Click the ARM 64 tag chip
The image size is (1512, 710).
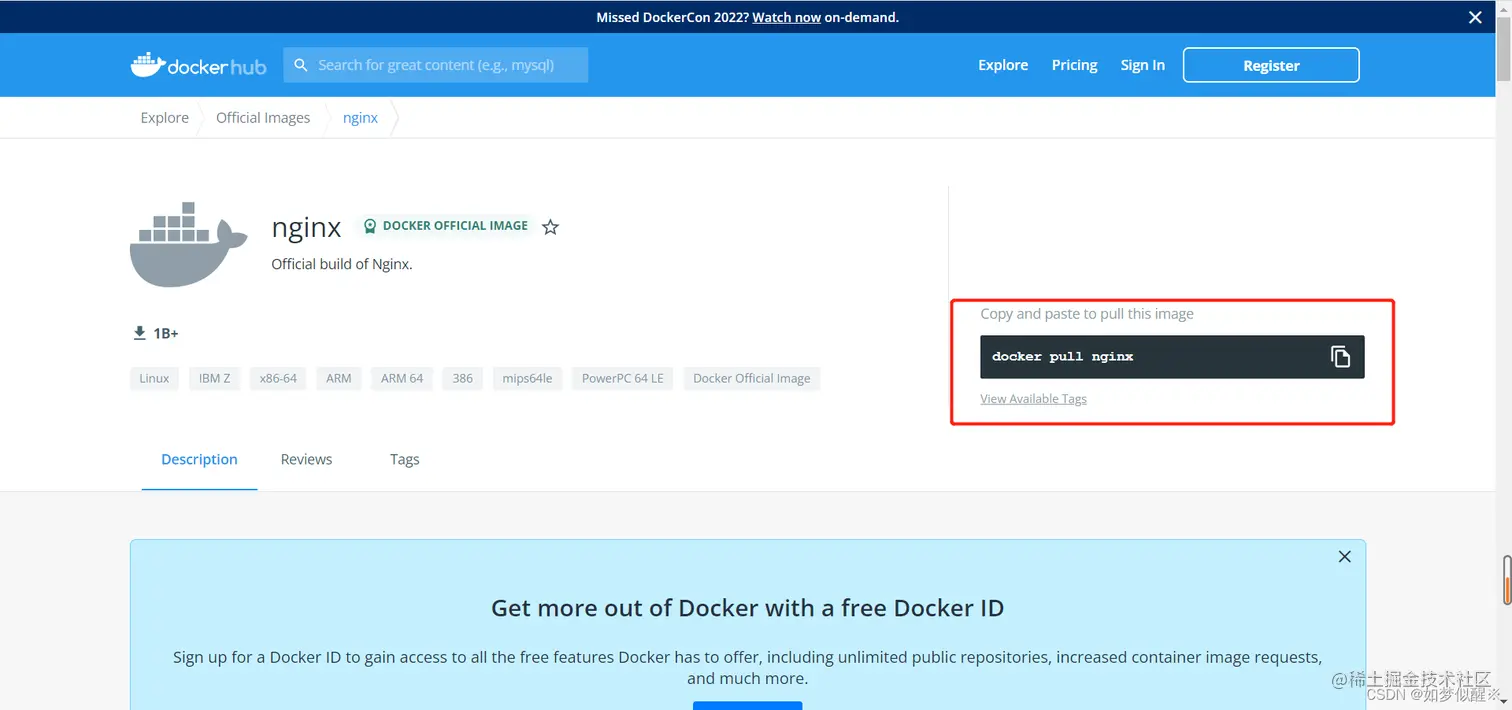[402, 379]
